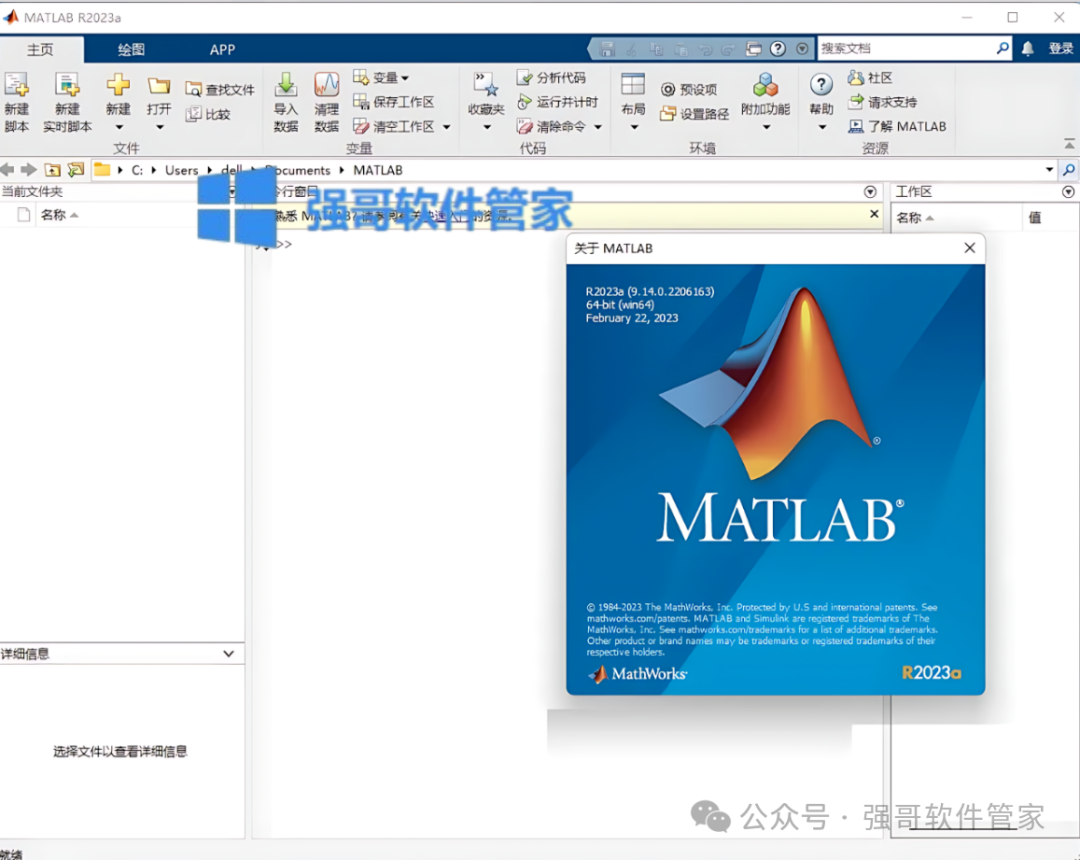1080x860 pixels.
Task: Navigate forward in folder history
Action: (29, 169)
